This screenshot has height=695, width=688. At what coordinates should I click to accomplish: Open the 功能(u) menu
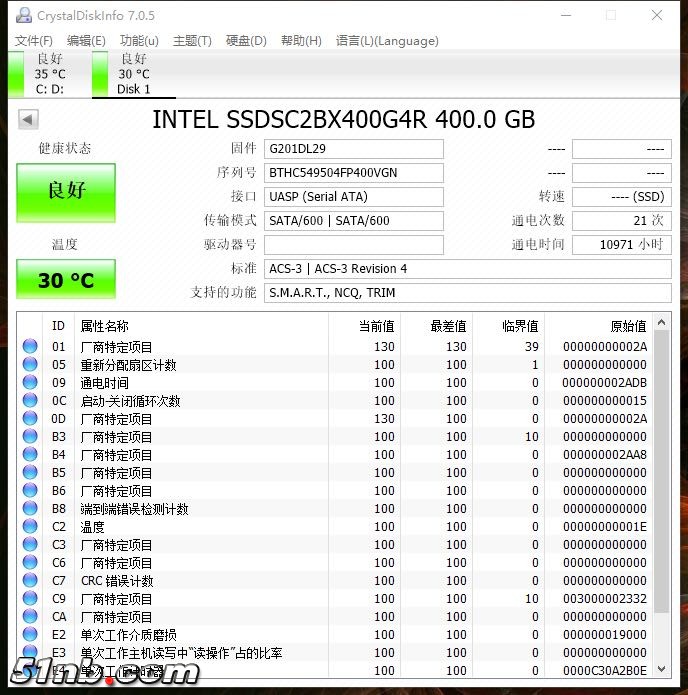coord(139,41)
